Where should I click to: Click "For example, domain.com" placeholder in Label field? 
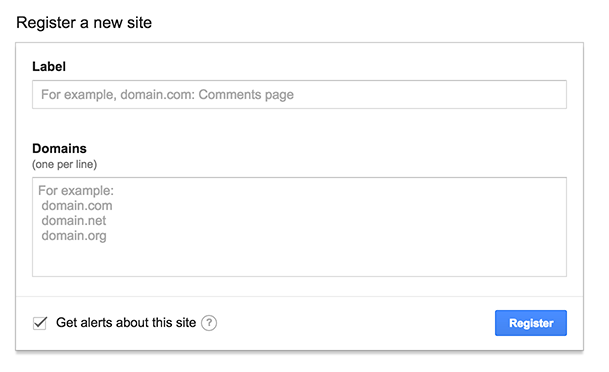118,95
